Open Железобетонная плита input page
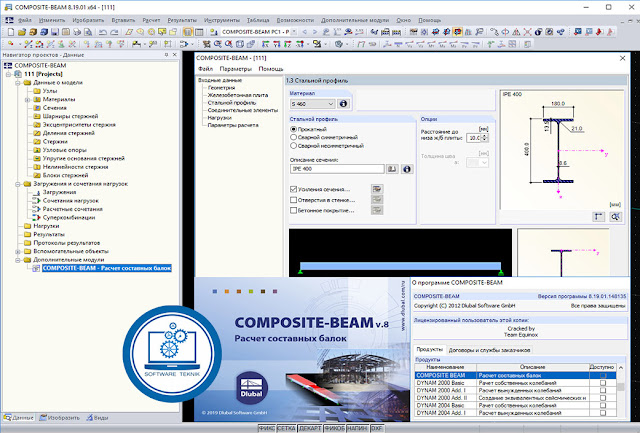 [x=238, y=95]
